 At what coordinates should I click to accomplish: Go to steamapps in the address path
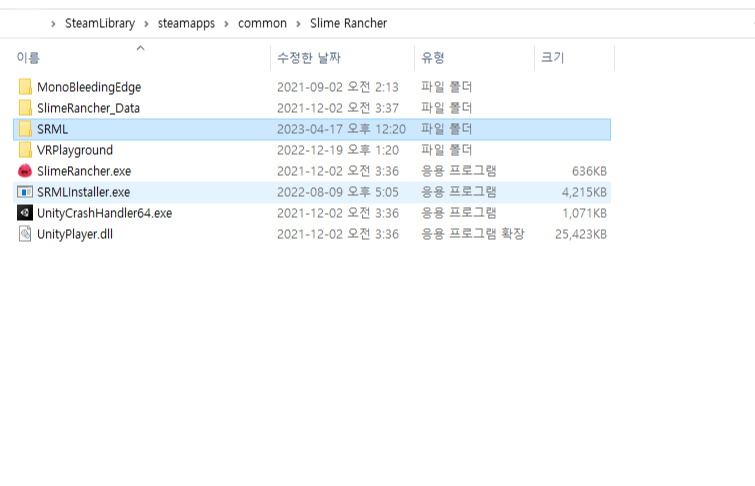pyautogui.click(x=186, y=23)
